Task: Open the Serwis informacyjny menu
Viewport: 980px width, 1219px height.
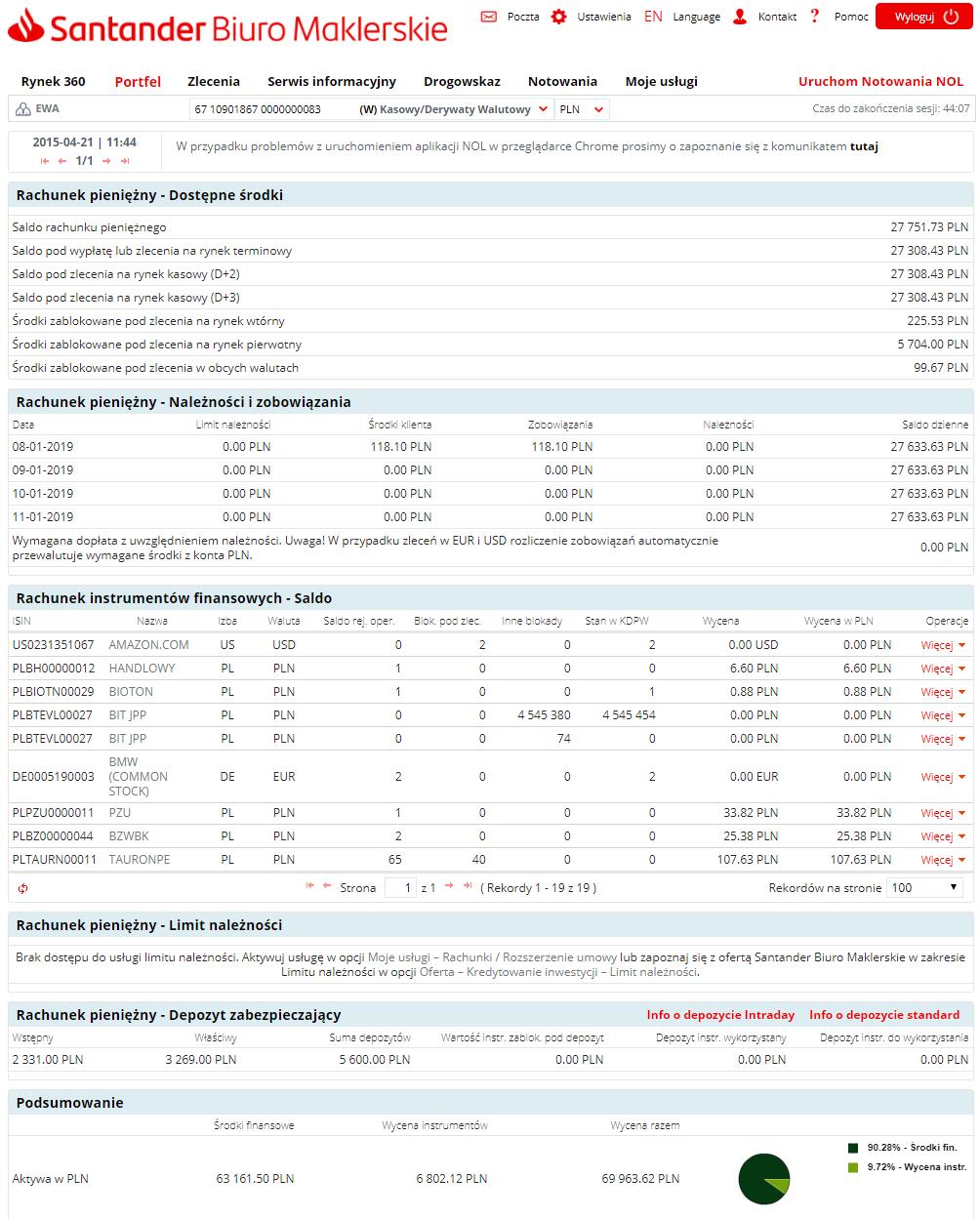Action: [332, 82]
